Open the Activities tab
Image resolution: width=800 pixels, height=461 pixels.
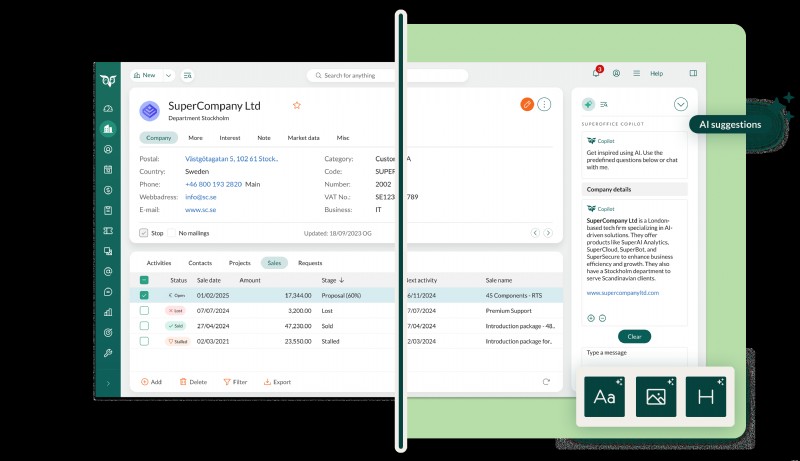[159, 263]
